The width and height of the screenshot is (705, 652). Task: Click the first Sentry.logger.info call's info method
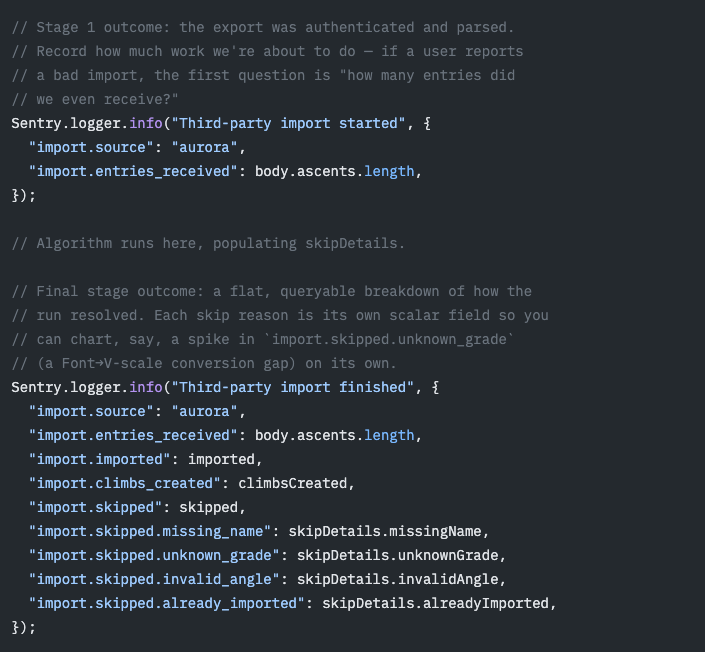pyautogui.click(x=146, y=123)
